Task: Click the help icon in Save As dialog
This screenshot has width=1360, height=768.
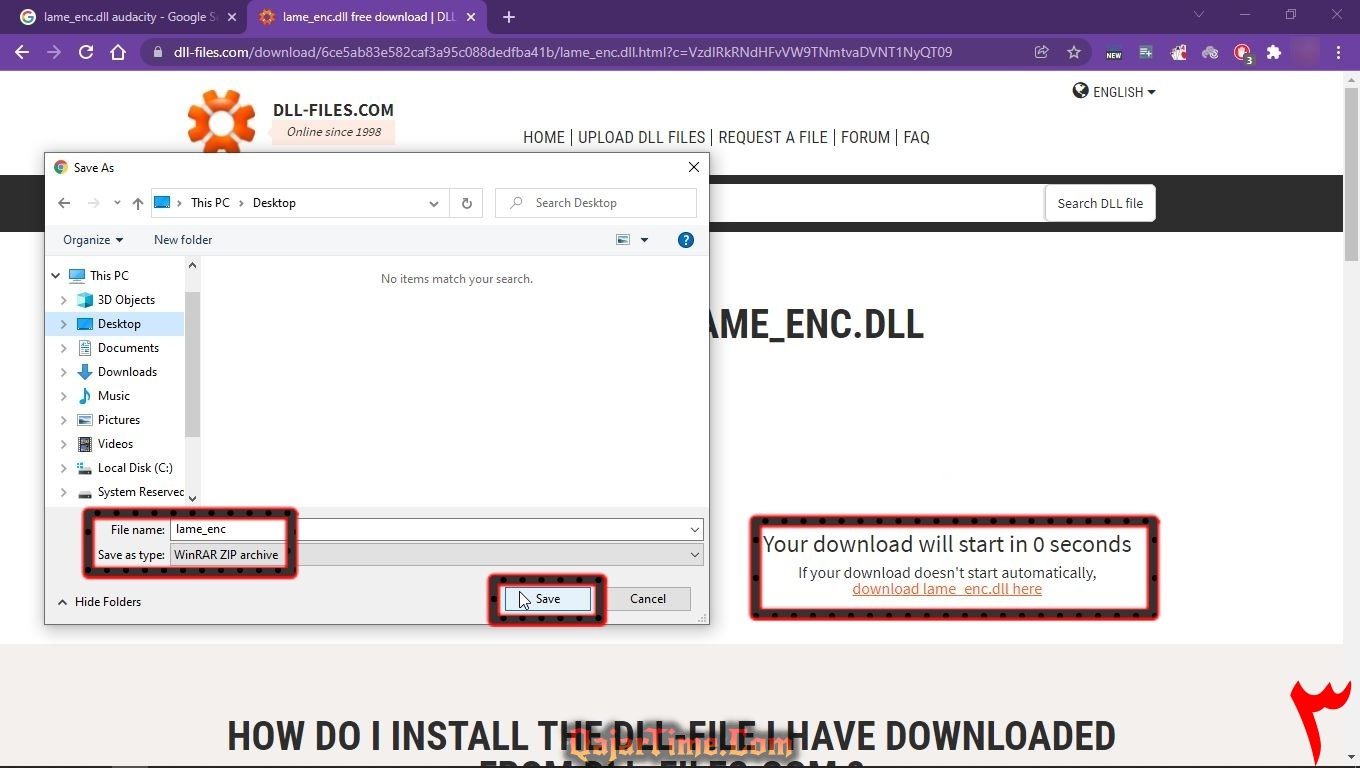Action: click(685, 240)
